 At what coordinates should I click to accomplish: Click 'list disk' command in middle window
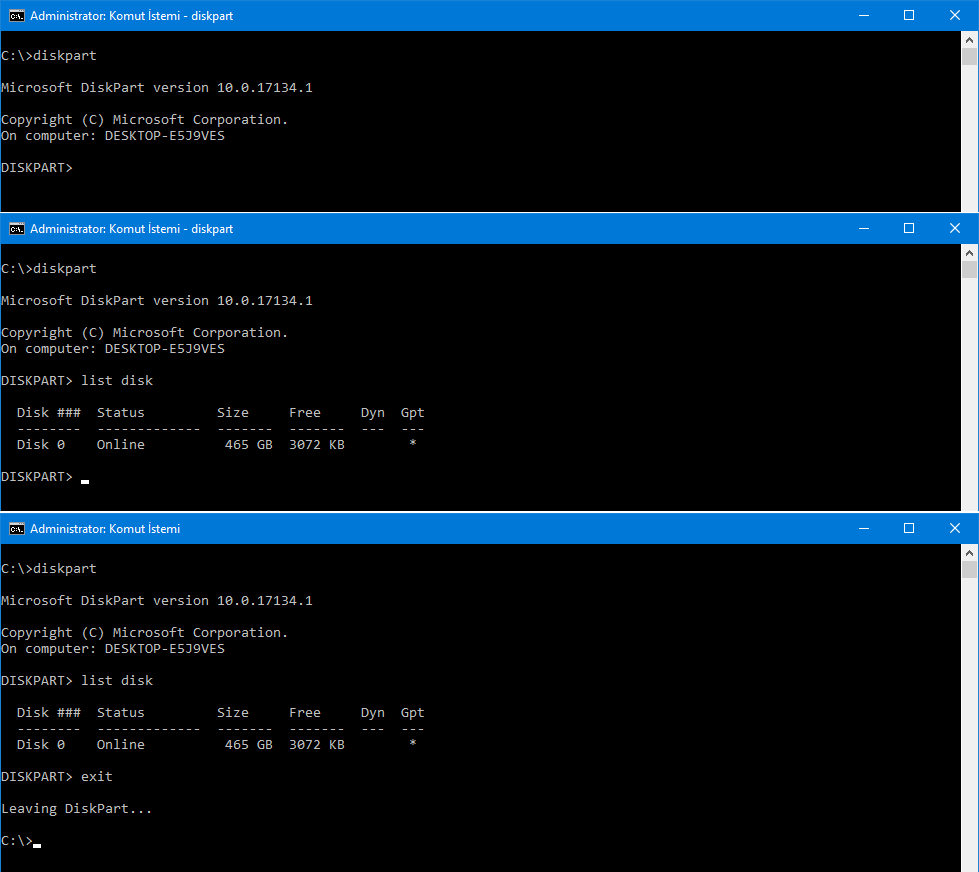[x=117, y=380]
